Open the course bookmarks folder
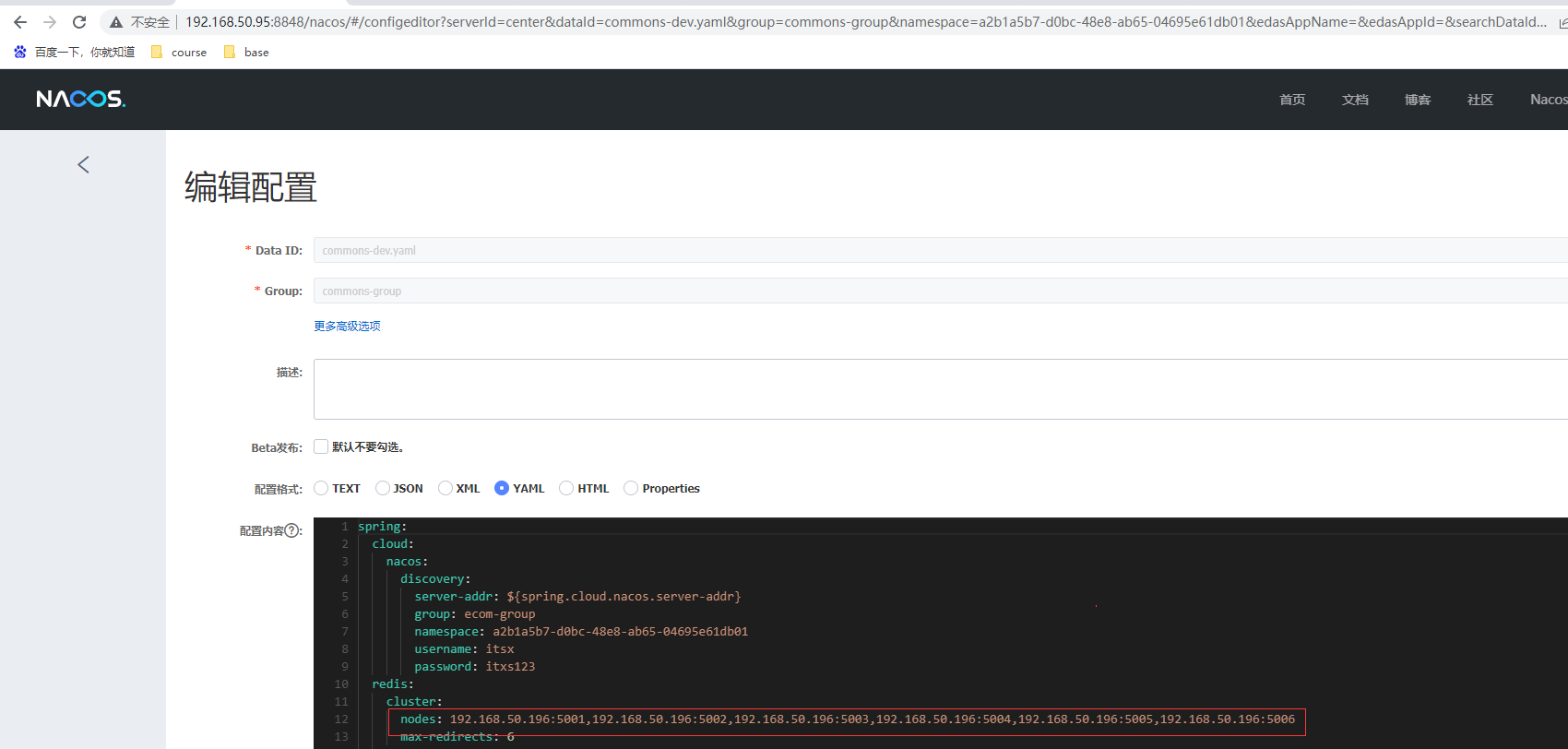This screenshot has width=1568, height=749. tap(179, 53)
